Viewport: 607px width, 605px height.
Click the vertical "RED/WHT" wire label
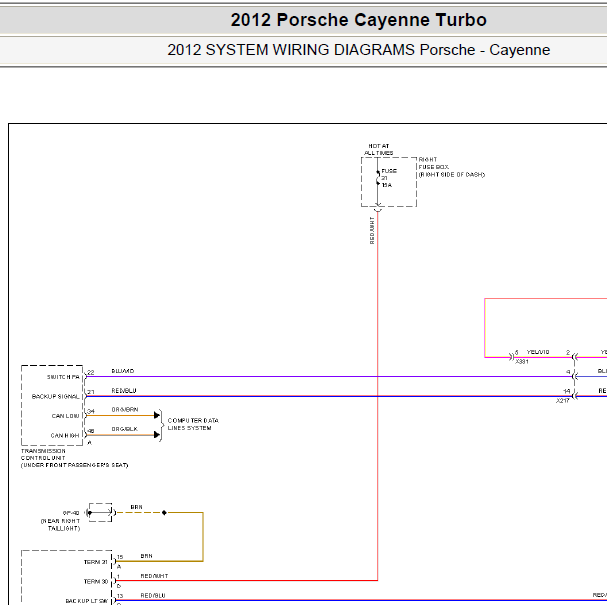372,230
